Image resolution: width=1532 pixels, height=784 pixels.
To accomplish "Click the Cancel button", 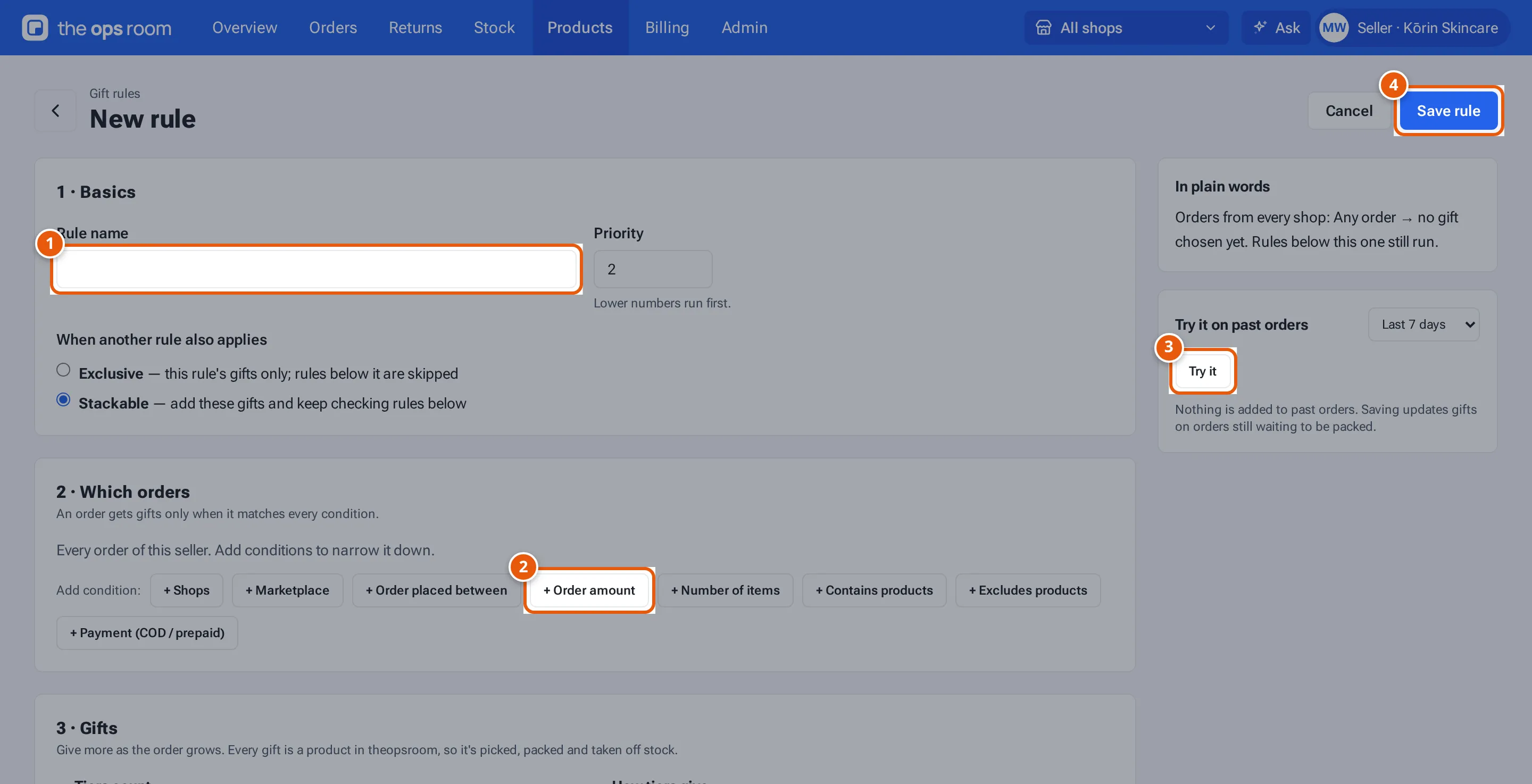I will point(1349,111).
